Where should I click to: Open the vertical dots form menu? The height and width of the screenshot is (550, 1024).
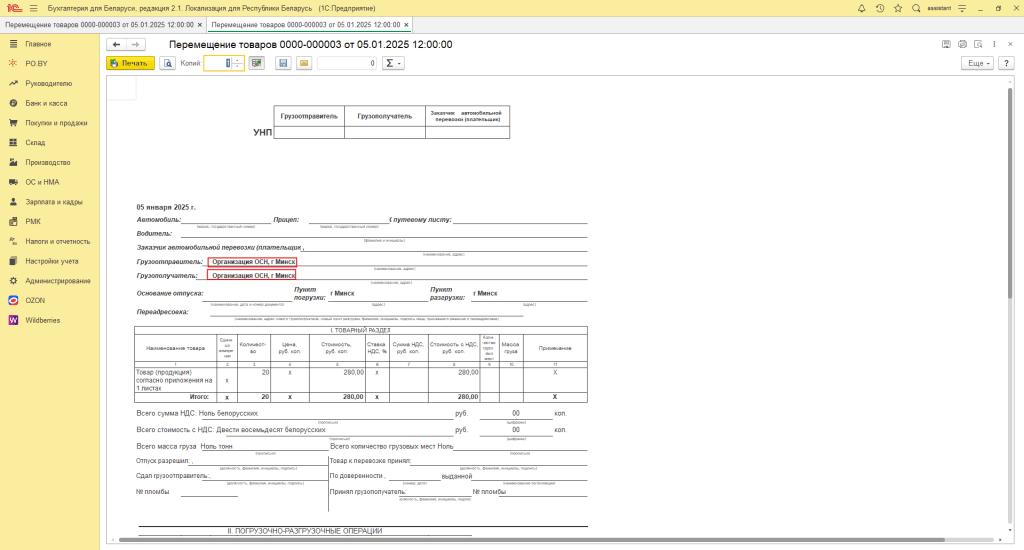tap(994, 44)
